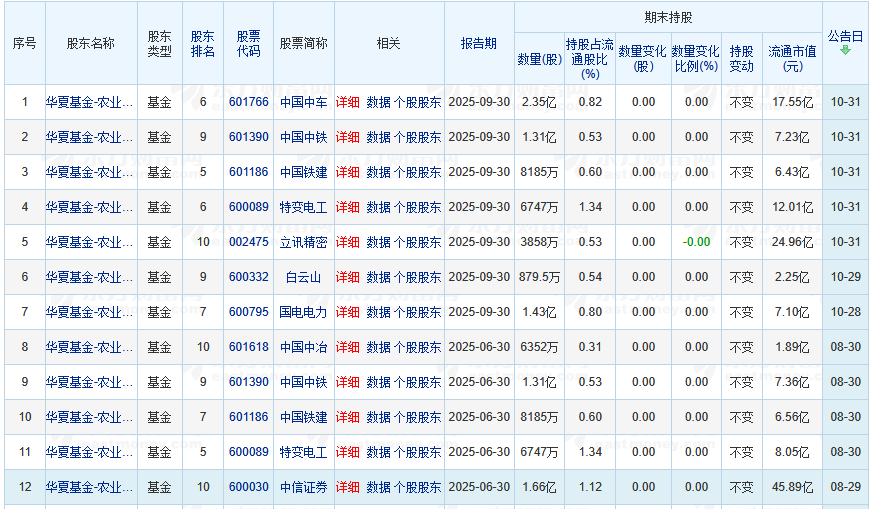This screenshot has height=509, width=872.
Task: Open 中信证券 stock name link
Action: 303,488
